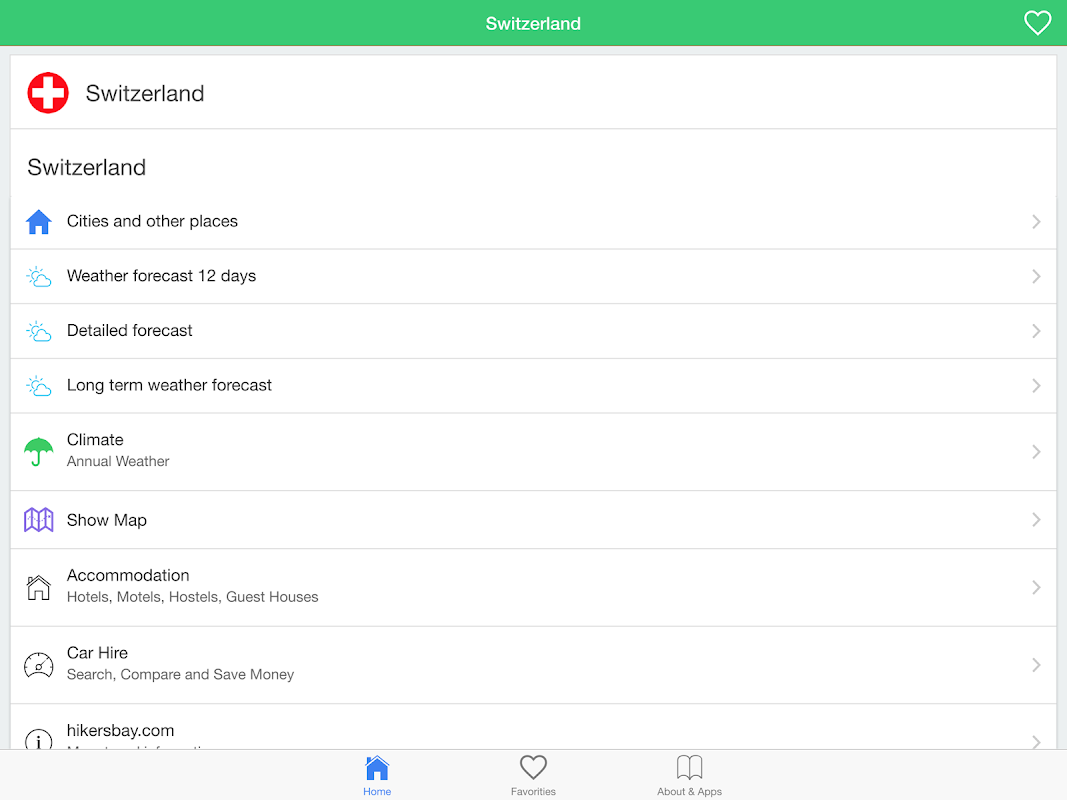Screen dimensions: 1067x800
Task: Click the Accommodation house outline icon
Action: 39,587
